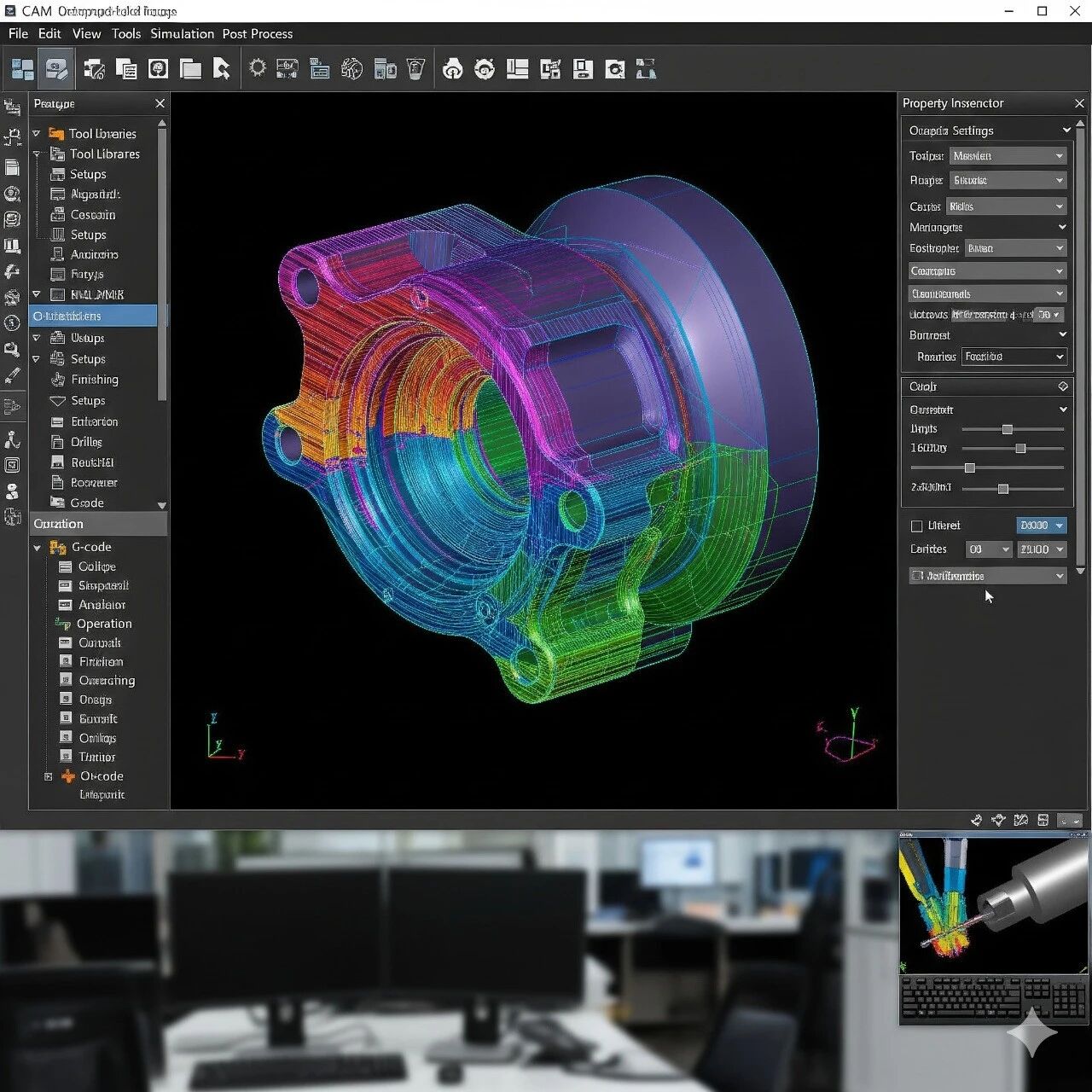Expand the tree node with plus sign
Image resolution: width=1092 pixels, height=1092 pixels.
click(x=49, y=776)
